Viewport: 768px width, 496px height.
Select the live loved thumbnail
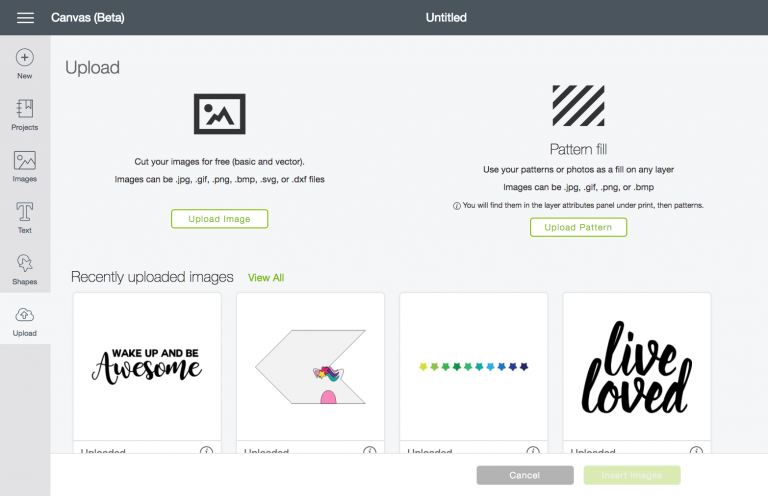[637, 367]
